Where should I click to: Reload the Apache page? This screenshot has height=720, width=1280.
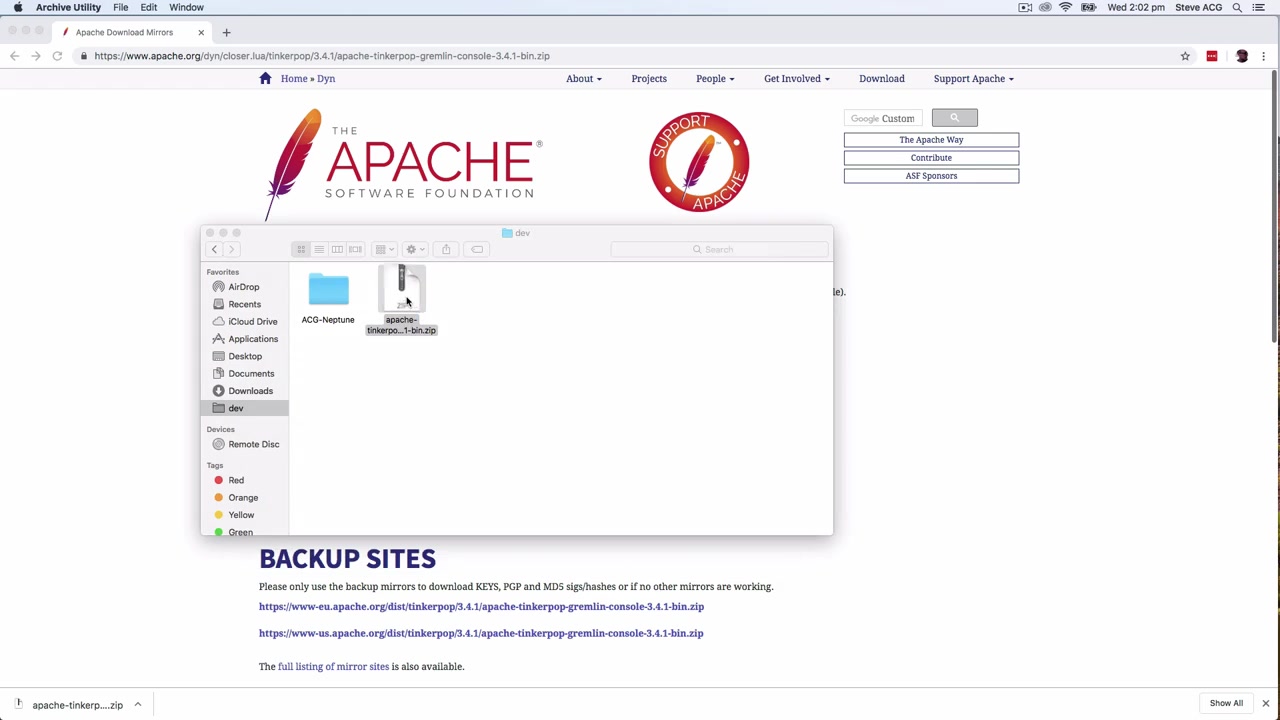[x=57, y=56]
